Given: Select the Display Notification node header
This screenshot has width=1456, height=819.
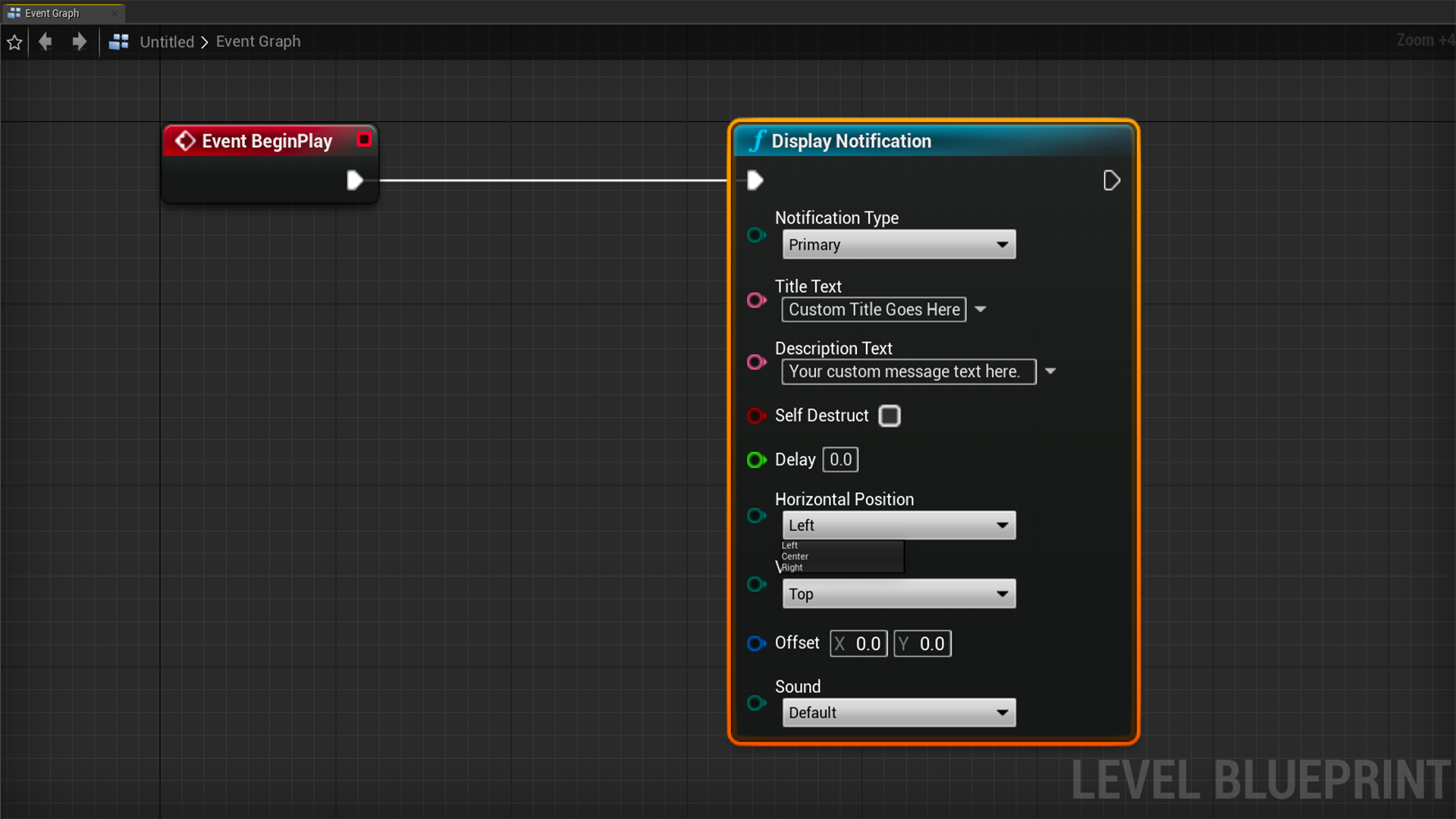Looking at the screenshot, I should coord(933,141).
